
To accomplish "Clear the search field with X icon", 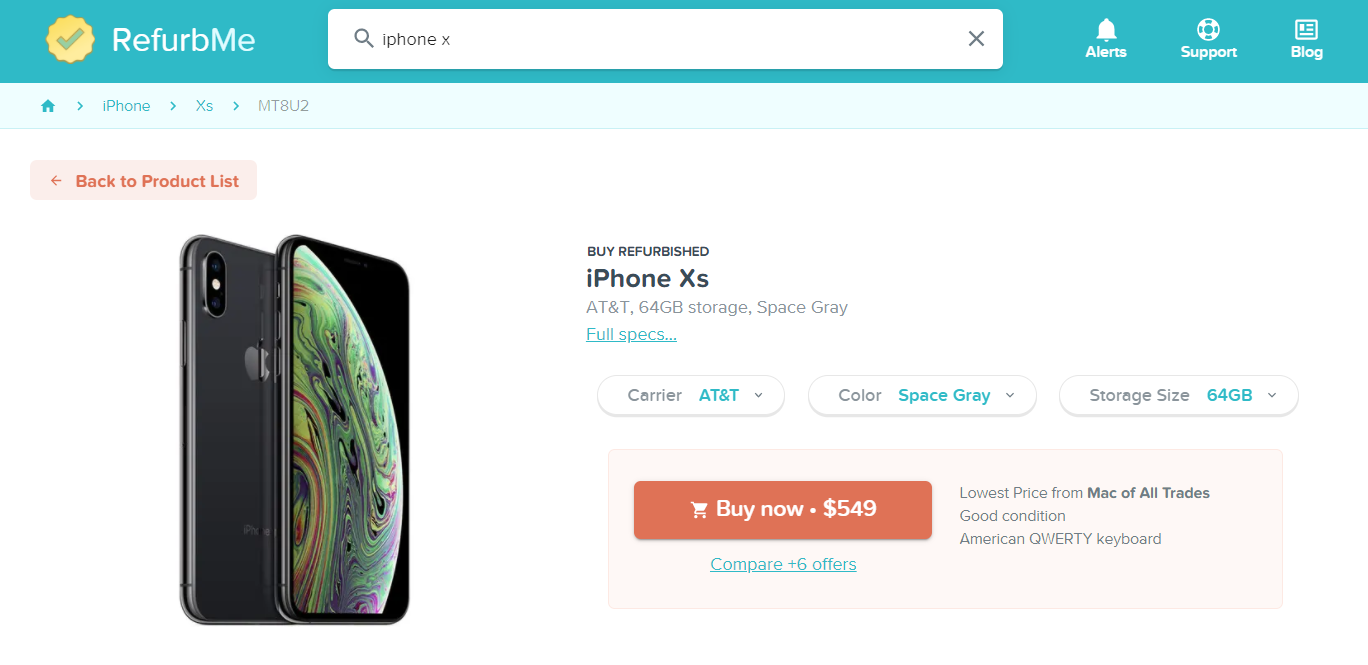I will pos(976,39).
